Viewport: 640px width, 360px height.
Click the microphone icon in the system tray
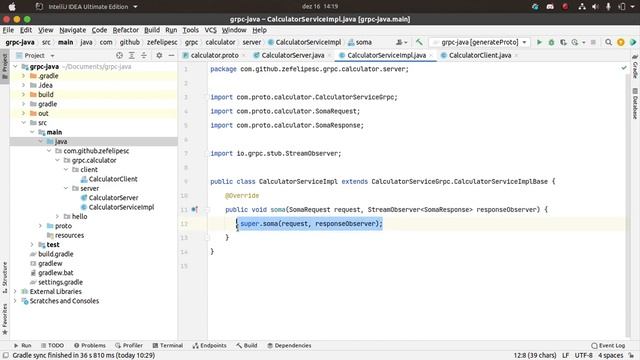pyautogui.click(x=608, y=7)
